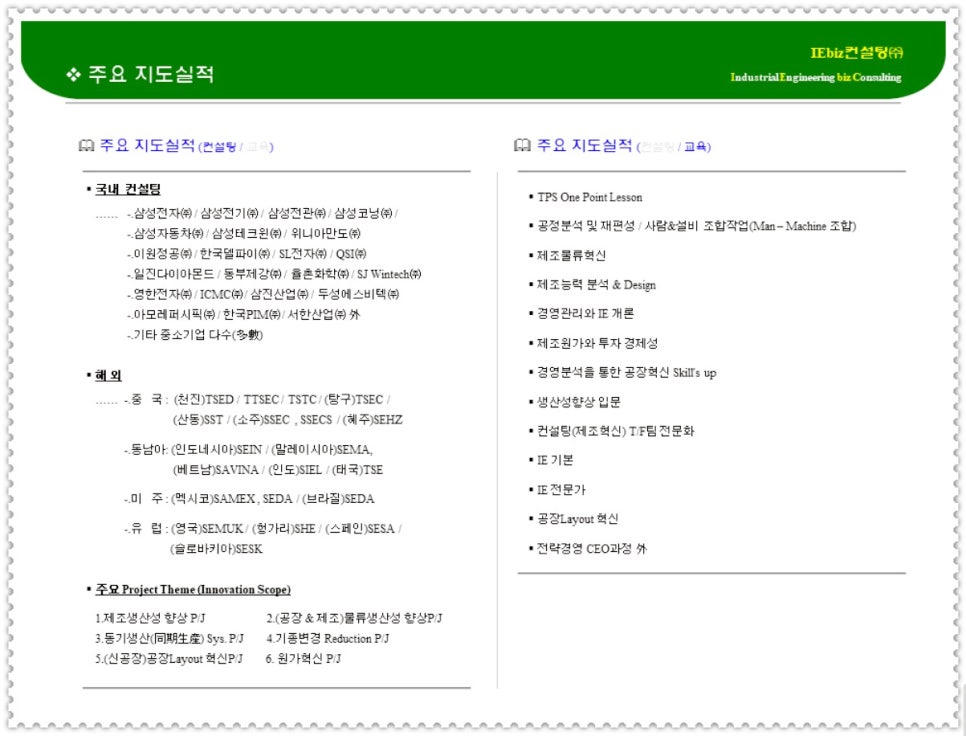
Task: Click the diamond bullet in the green header
Action: click(x=74, y=75)
